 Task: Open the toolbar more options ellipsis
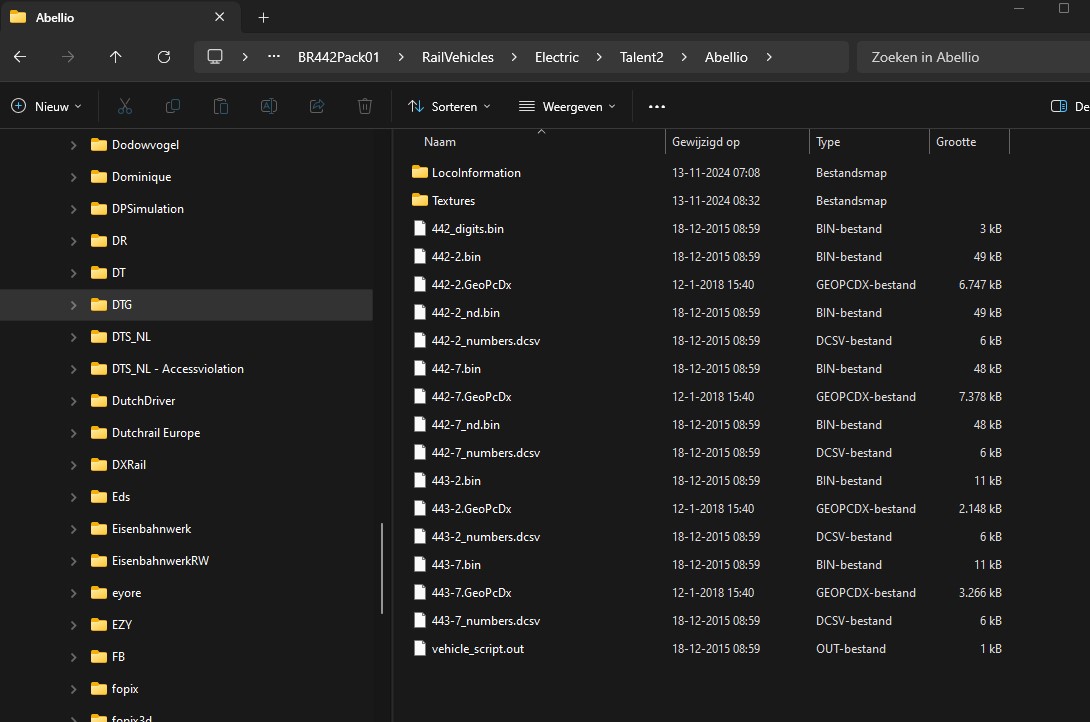coord(657,106)
